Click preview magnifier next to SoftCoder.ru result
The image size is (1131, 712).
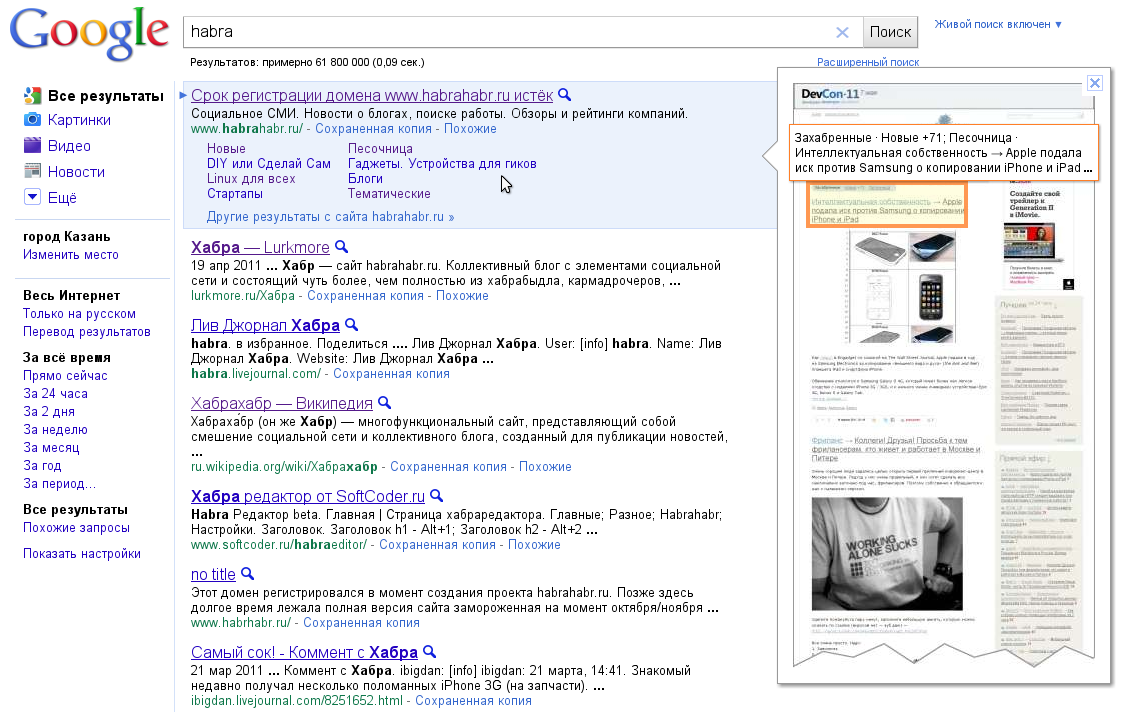(x=436, y=496)
